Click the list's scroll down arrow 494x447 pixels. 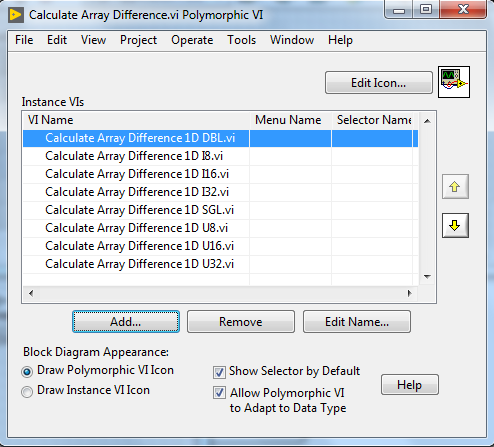427,276
